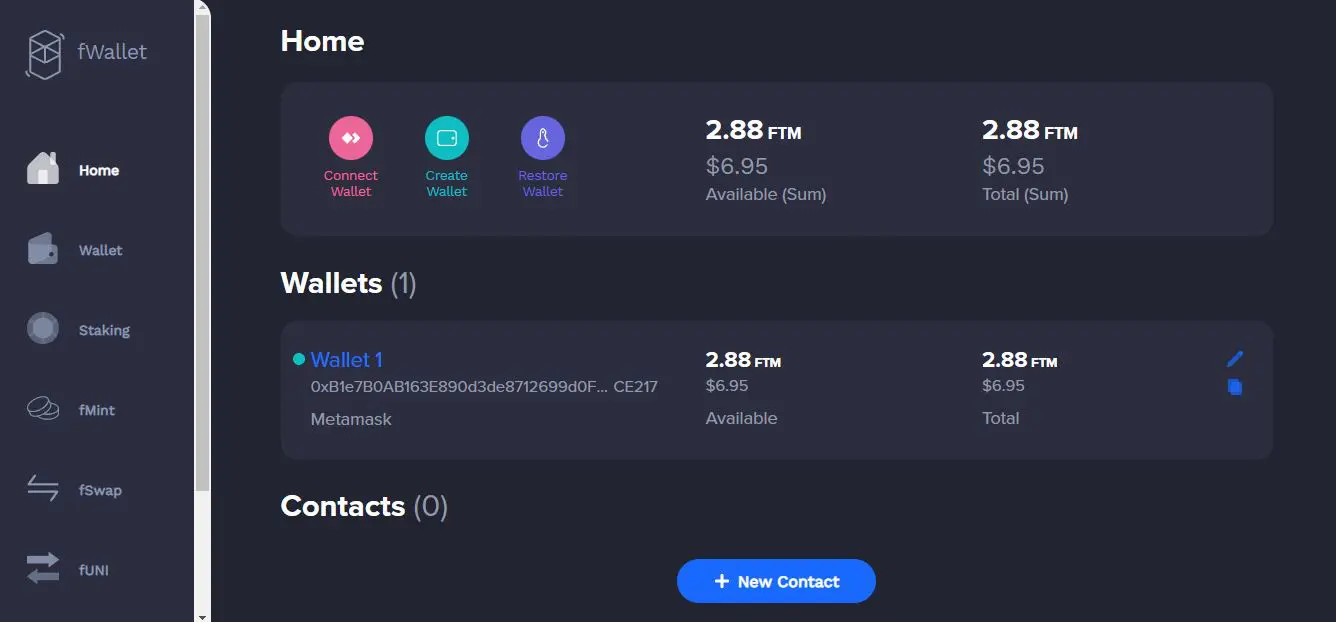Click the Contacts (0) heading
Viewport: 1336px width, 622px height.
364,506
